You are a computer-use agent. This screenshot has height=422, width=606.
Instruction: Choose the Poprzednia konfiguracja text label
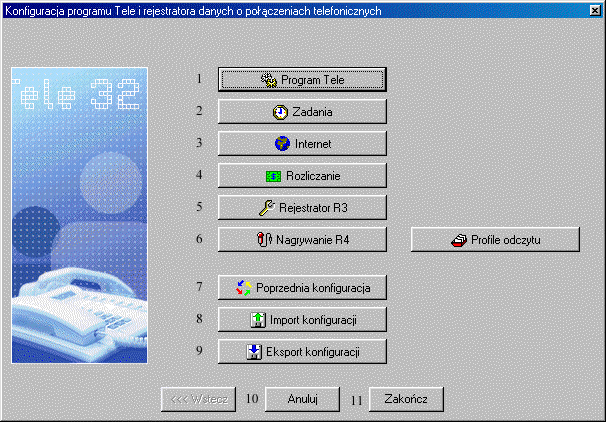[x=313, y=289]
